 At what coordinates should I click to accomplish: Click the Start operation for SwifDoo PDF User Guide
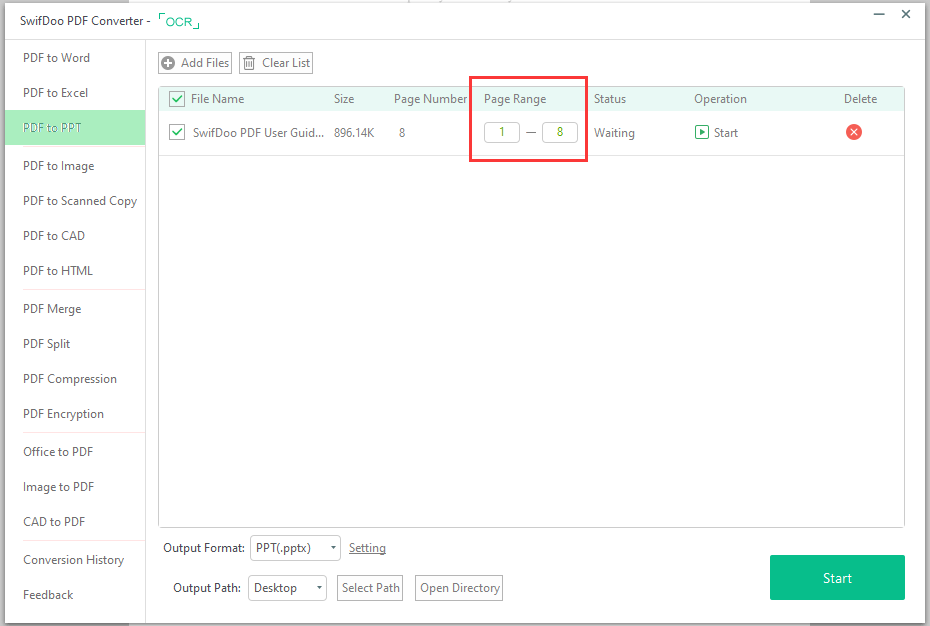(x=716, y=132)
